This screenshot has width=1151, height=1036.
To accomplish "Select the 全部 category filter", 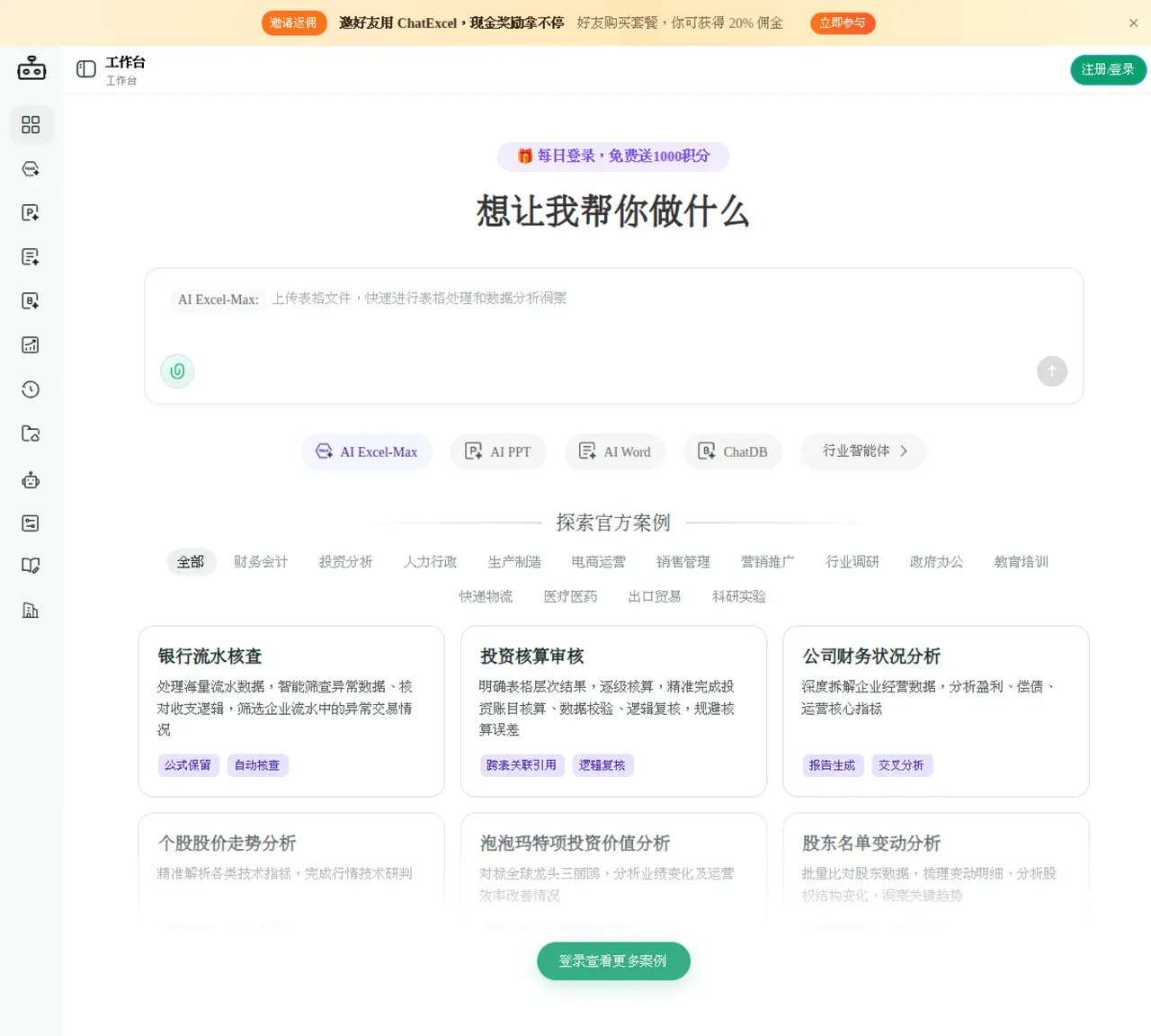I will 191,562.
